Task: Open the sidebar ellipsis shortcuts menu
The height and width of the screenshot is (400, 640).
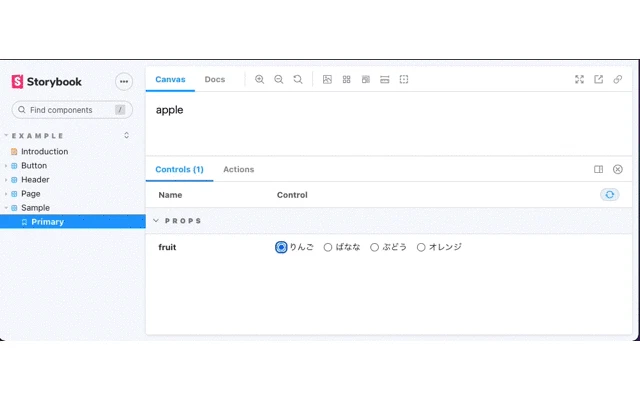Action: [124, 82]
